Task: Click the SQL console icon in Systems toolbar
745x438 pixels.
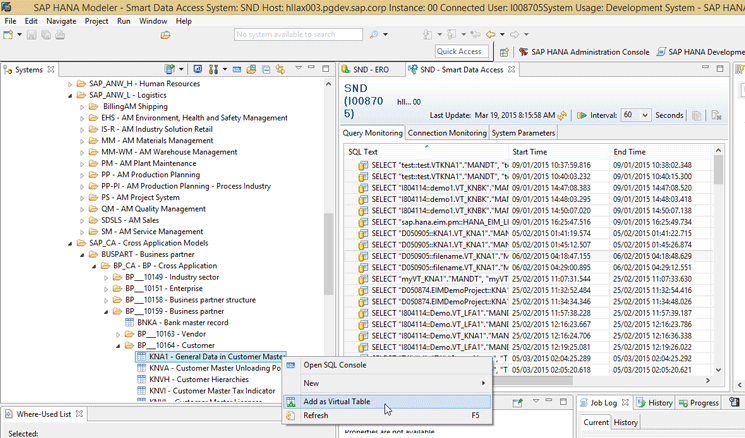Action: click(x=237, y=70)
